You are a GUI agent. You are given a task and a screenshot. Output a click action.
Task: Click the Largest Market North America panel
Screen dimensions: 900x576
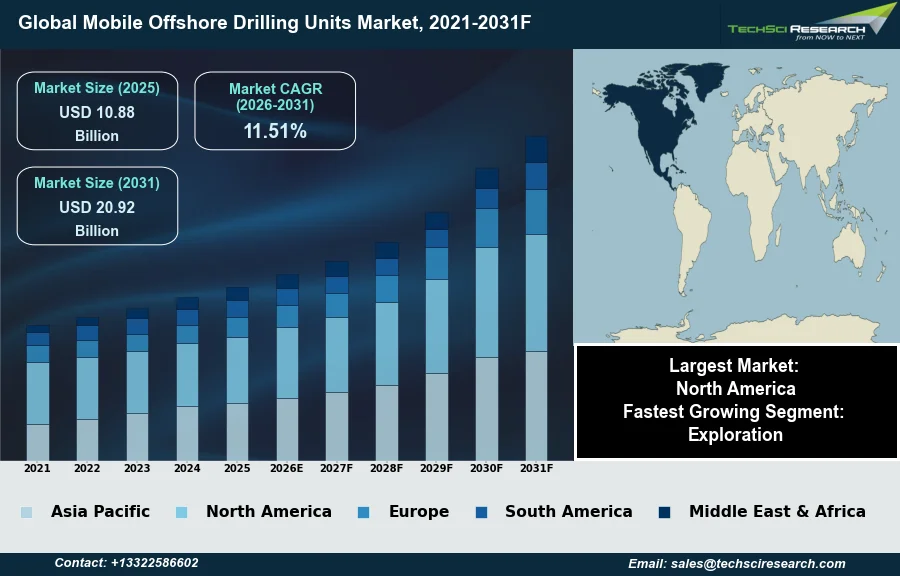point(736,402)
